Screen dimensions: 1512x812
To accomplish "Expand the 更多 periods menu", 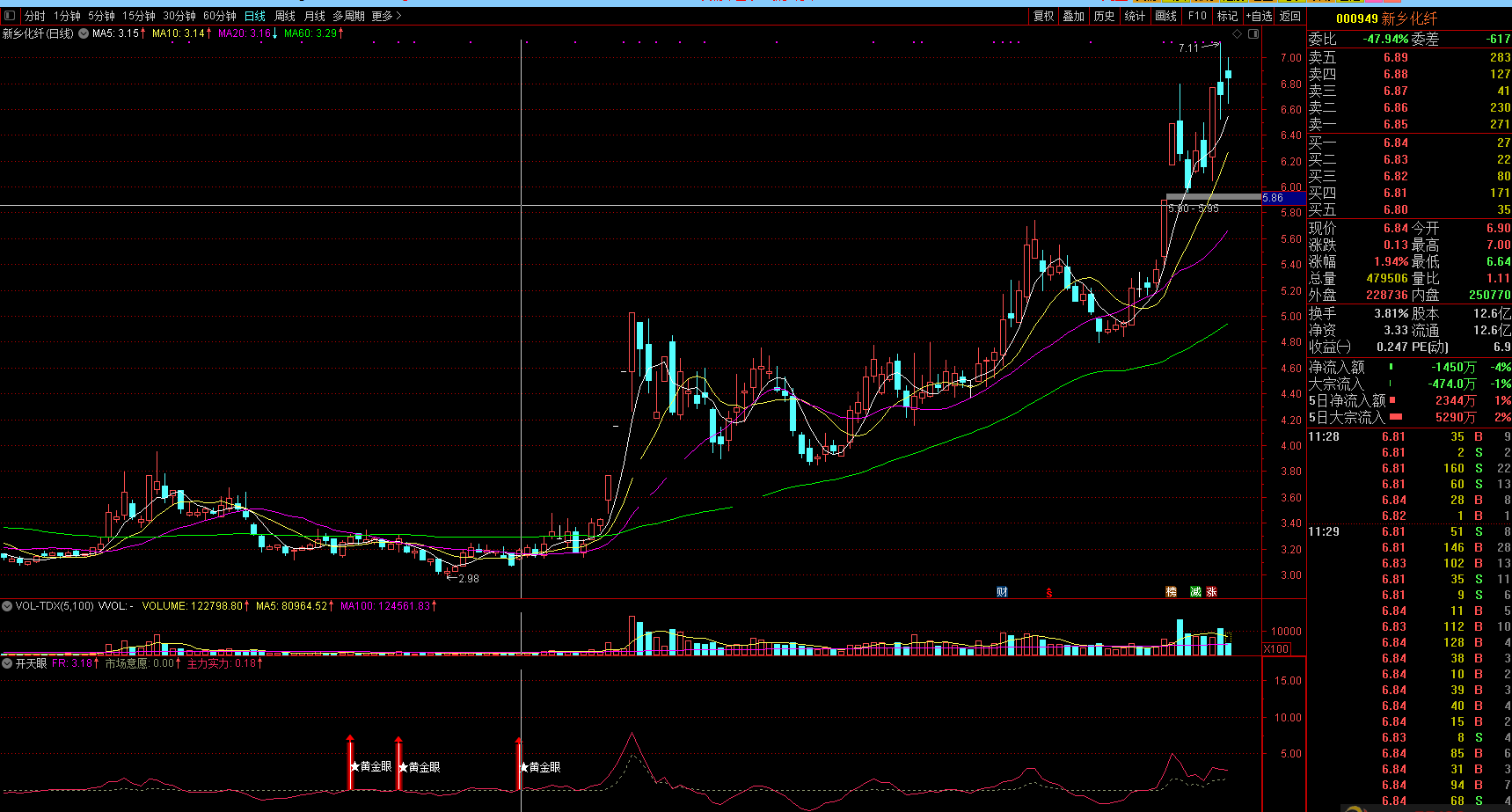I will (386, 16).
